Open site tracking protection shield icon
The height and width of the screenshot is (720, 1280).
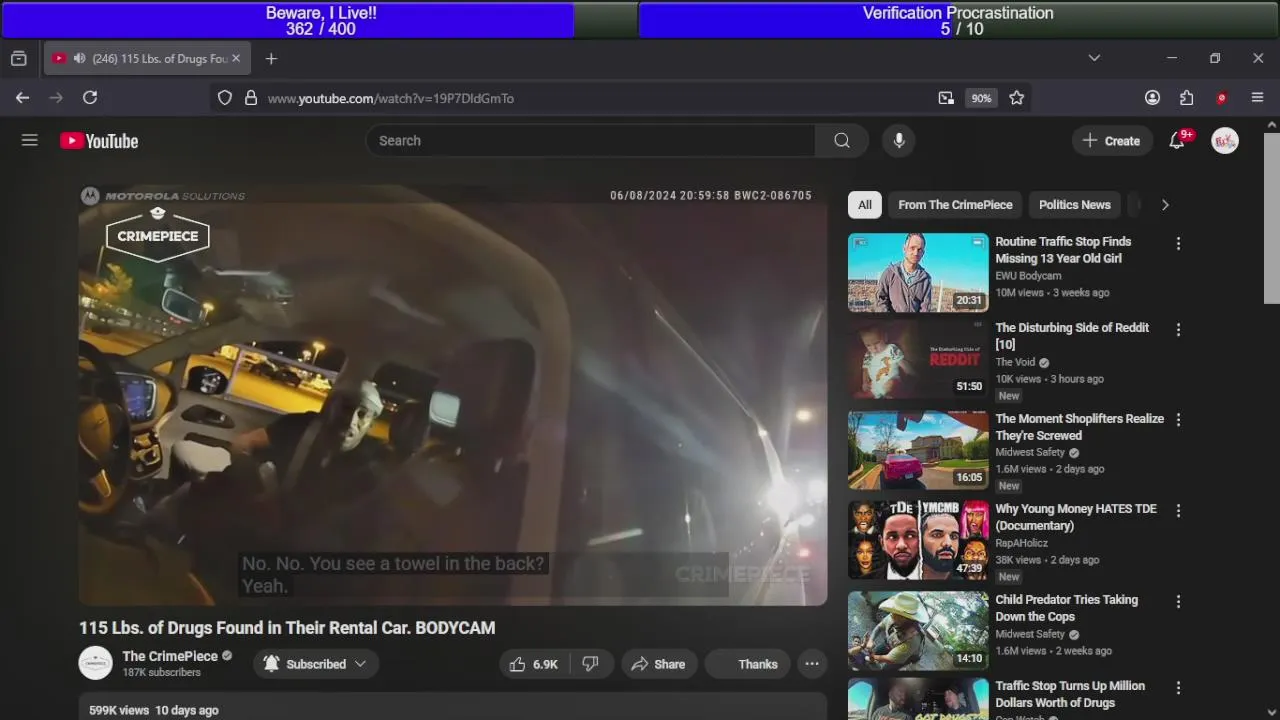tap(225, 98)
